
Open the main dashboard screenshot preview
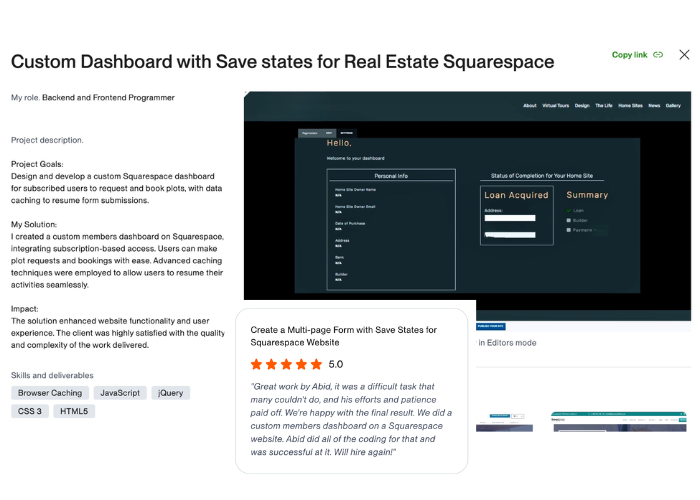pyautogui.click(x=467, y=205)
